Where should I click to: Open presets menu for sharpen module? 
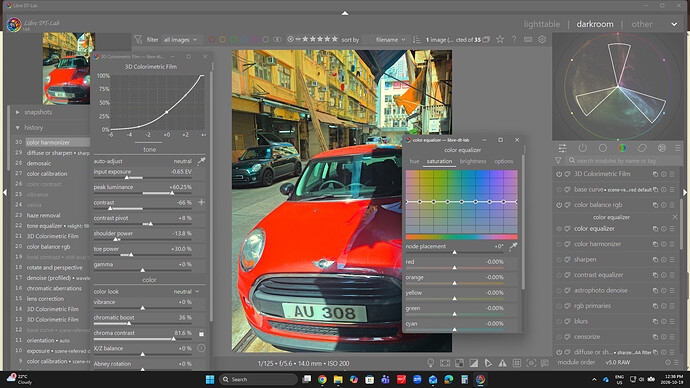[x=672, y=260]
